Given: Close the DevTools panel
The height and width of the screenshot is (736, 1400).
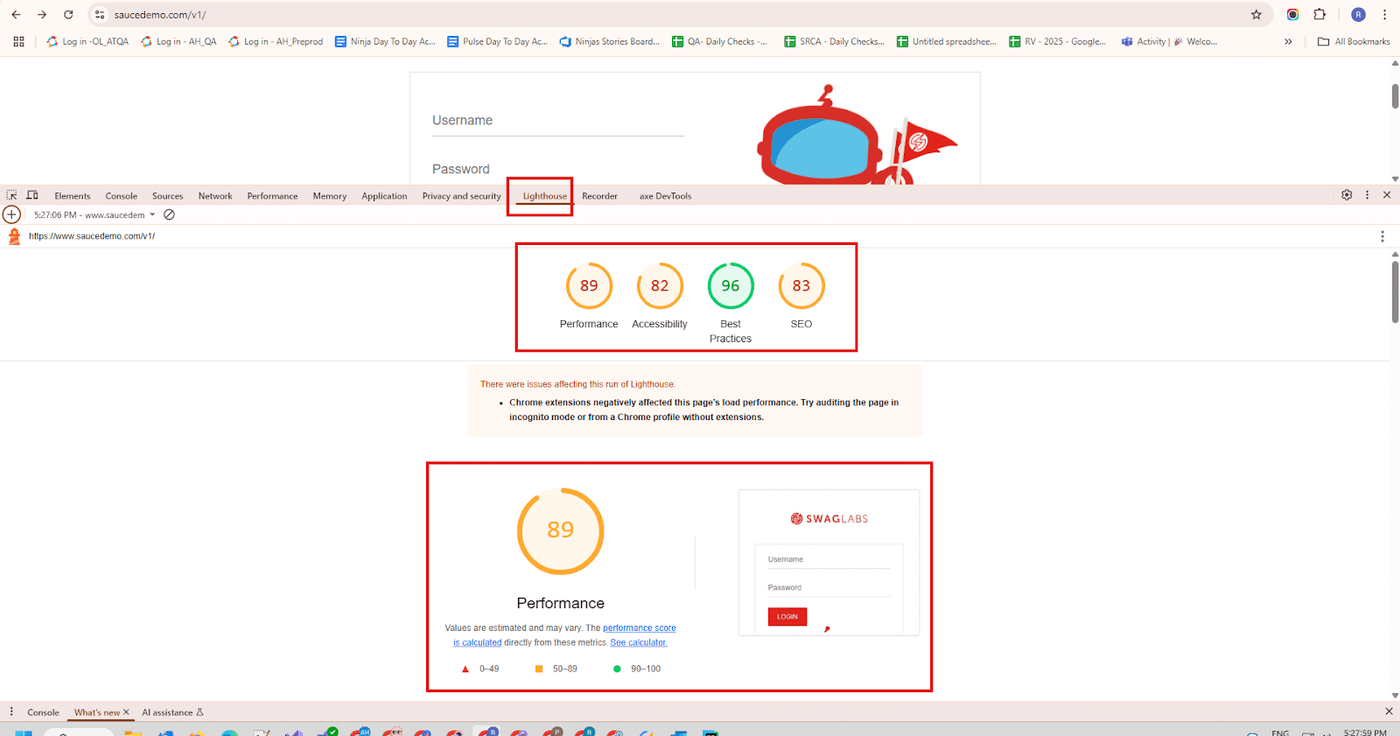Looking at the screenshot, I should click(1387, 196).
